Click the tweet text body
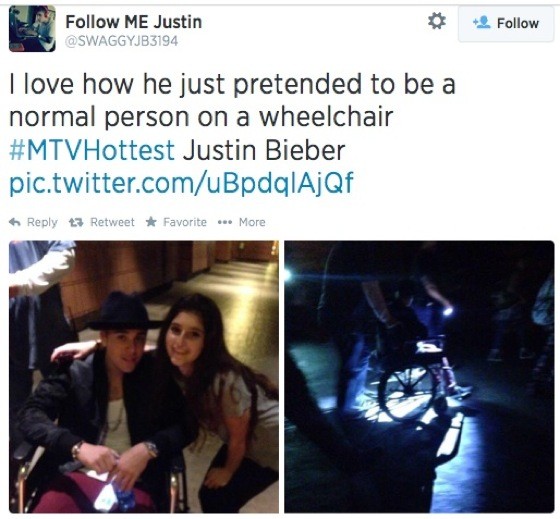Screen dimensions: 560x519 tap(232, 133)
